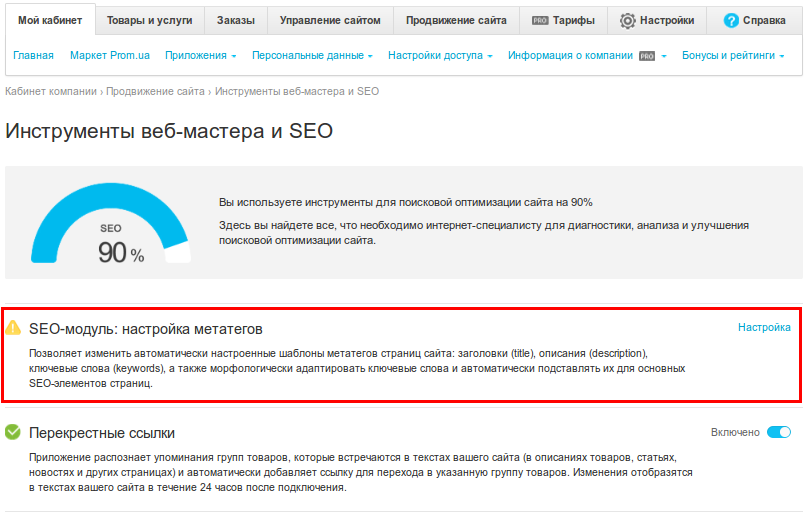Click the Settings gear icon
Screen dimensions: 808x520
point(628,20)
